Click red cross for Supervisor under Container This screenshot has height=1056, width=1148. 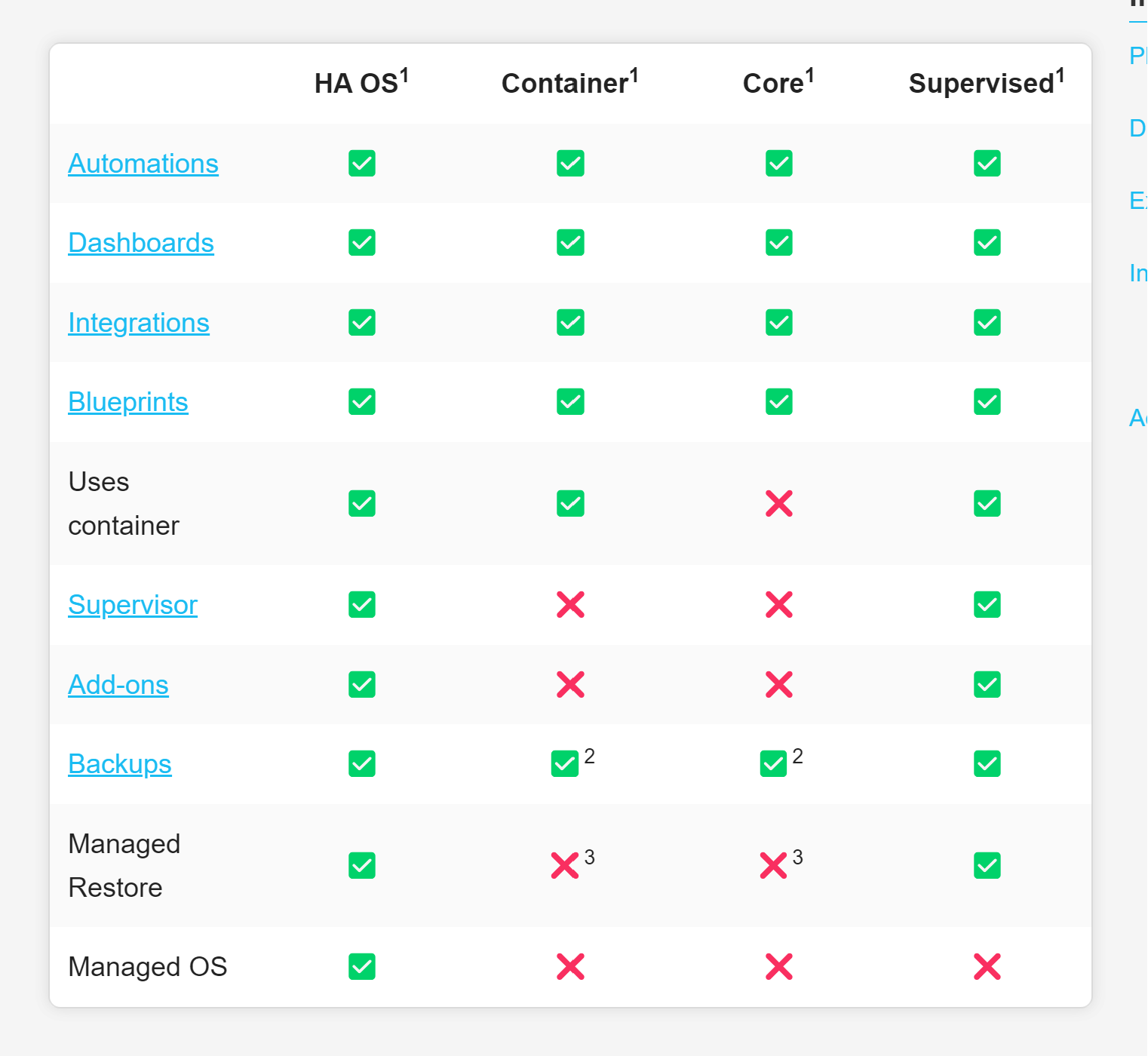(x=570, y=605)
